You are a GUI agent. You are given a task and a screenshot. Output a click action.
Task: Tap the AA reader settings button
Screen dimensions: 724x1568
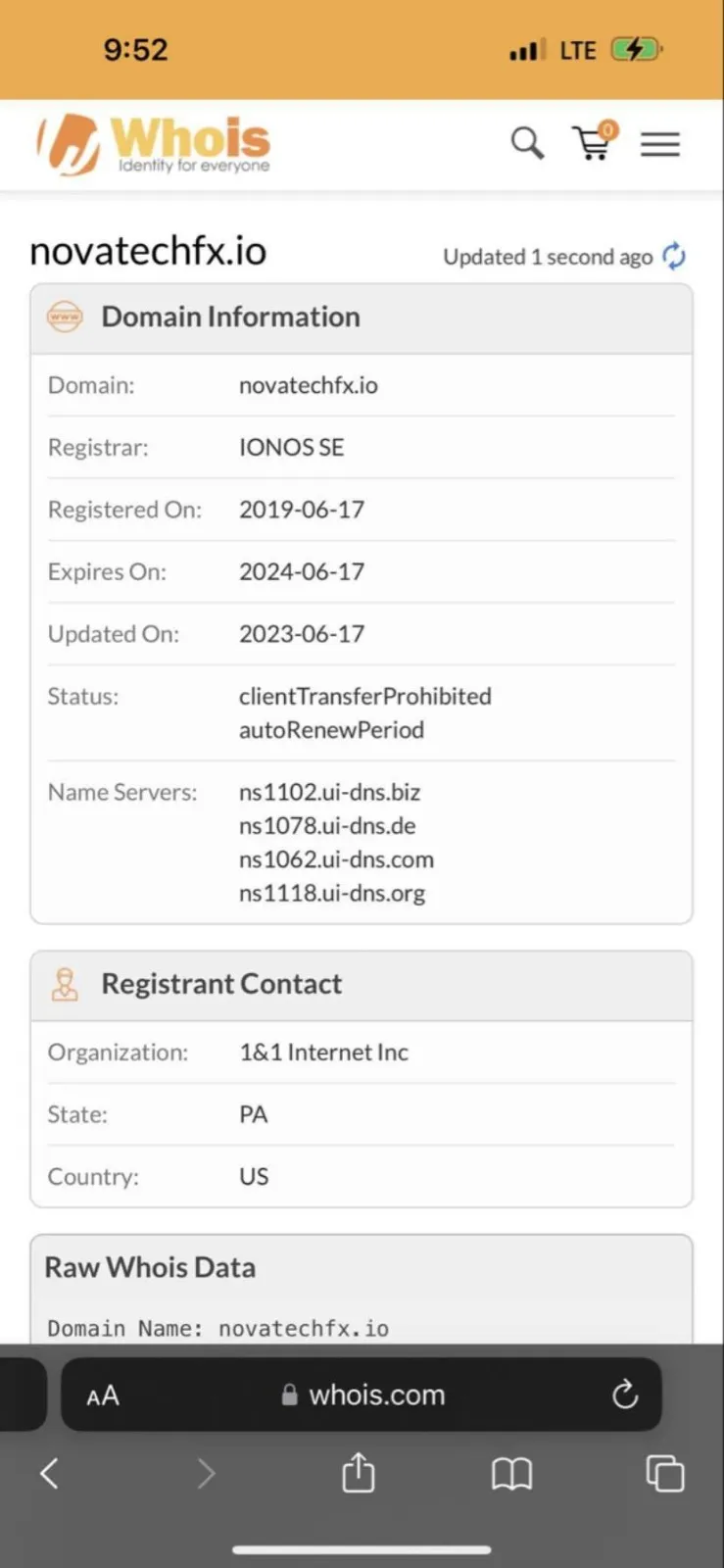[102, 1396]
